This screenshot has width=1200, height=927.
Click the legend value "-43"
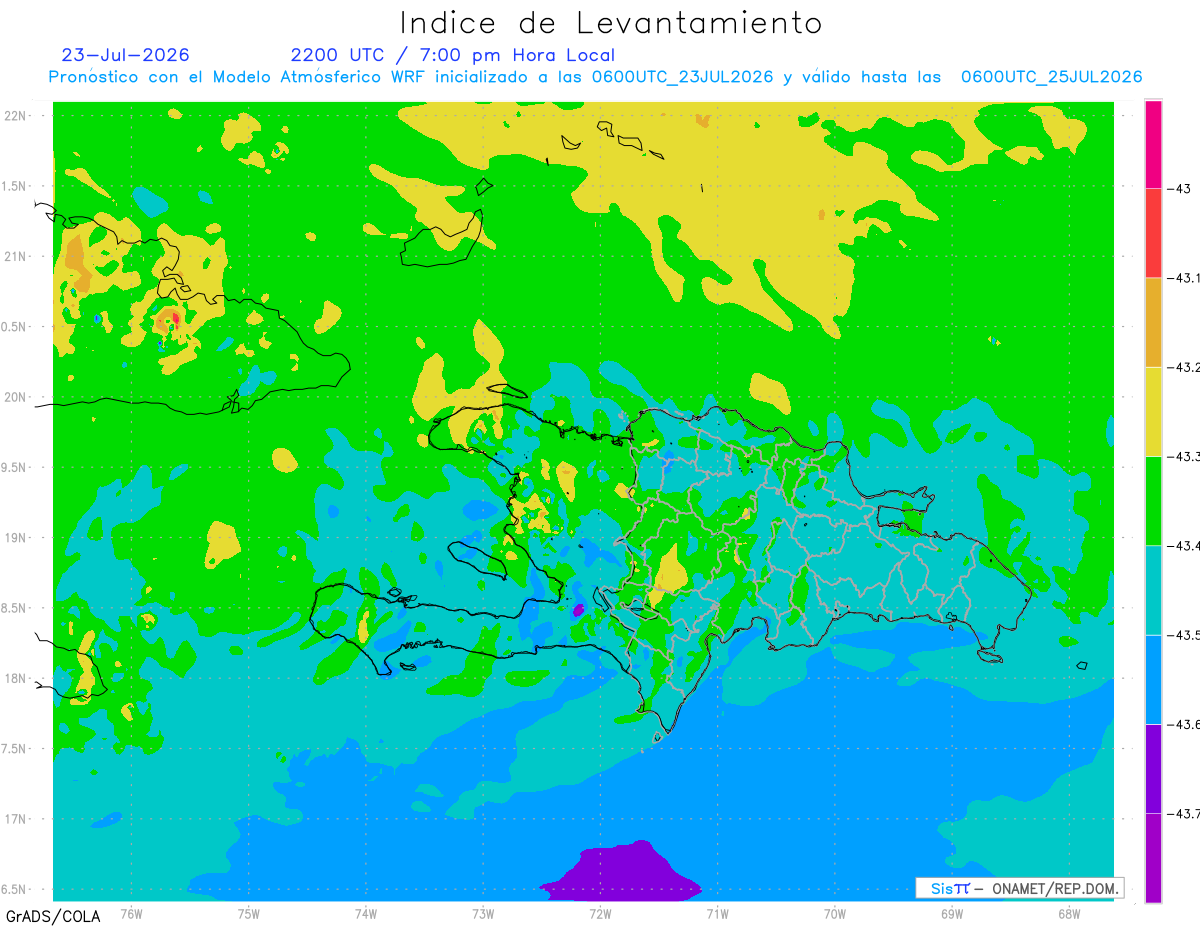click(1179, 188)
